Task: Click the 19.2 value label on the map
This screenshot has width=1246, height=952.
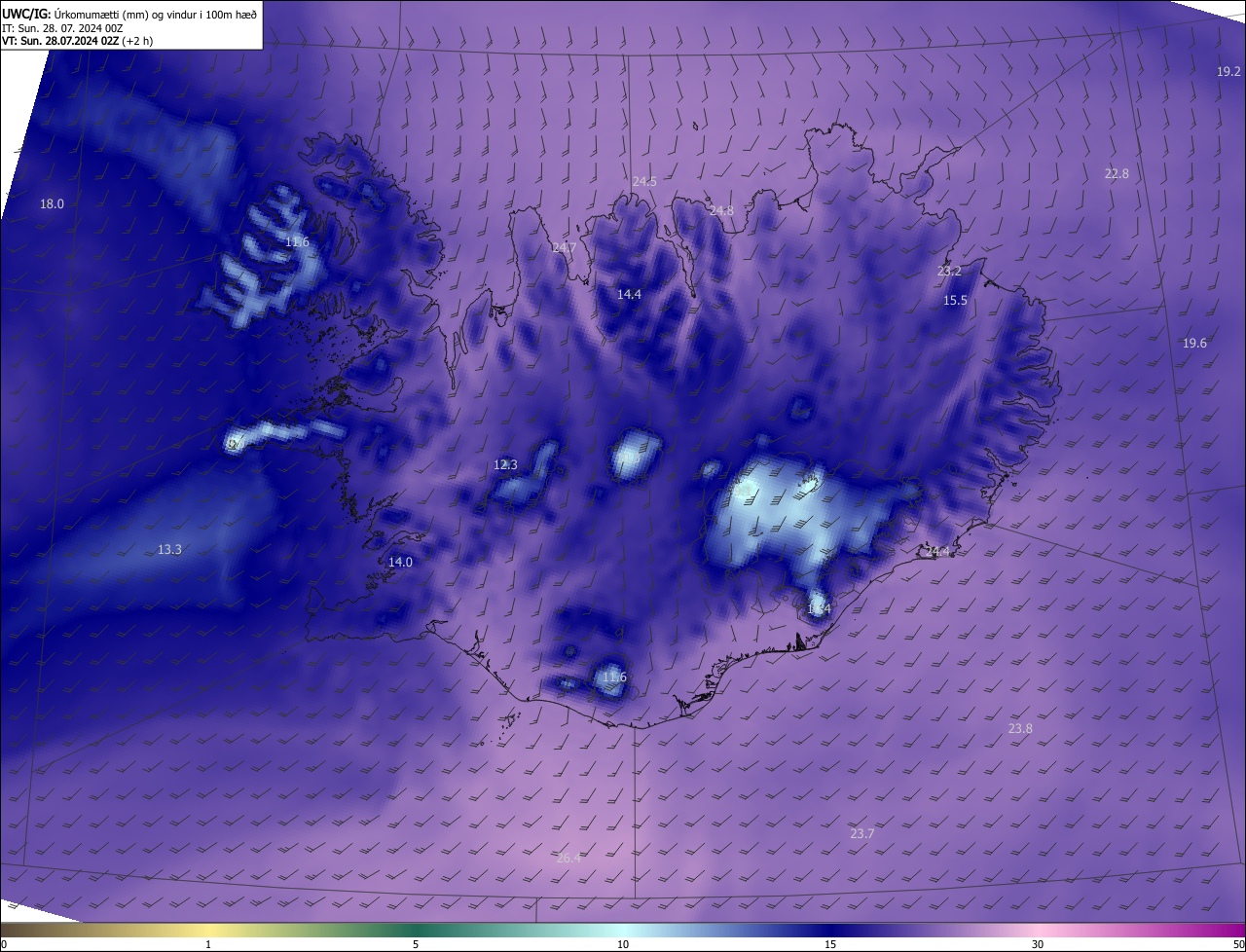Action: [x=1228, y=72]
